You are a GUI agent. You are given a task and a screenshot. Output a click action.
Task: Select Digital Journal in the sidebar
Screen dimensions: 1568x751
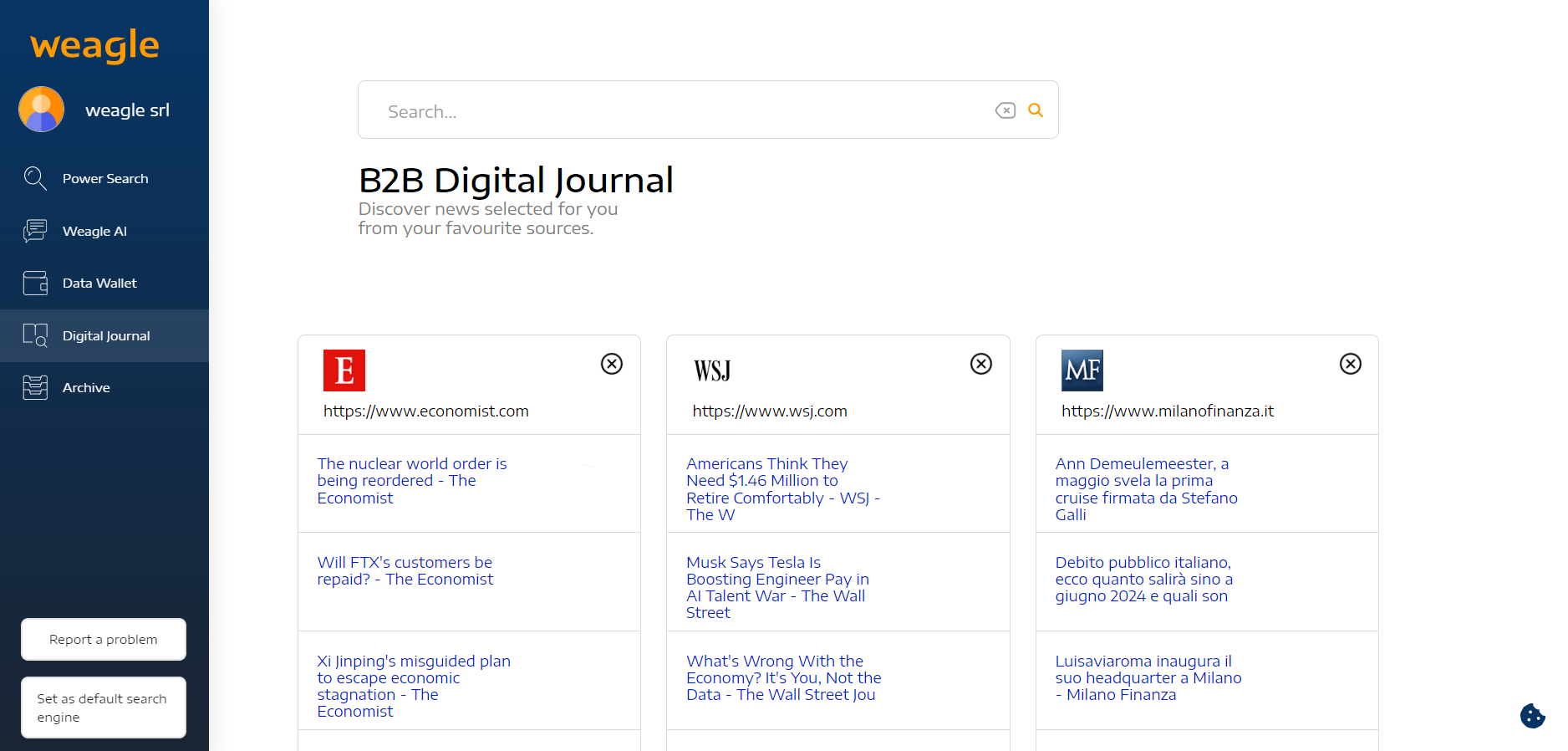[x=106, y=336]
